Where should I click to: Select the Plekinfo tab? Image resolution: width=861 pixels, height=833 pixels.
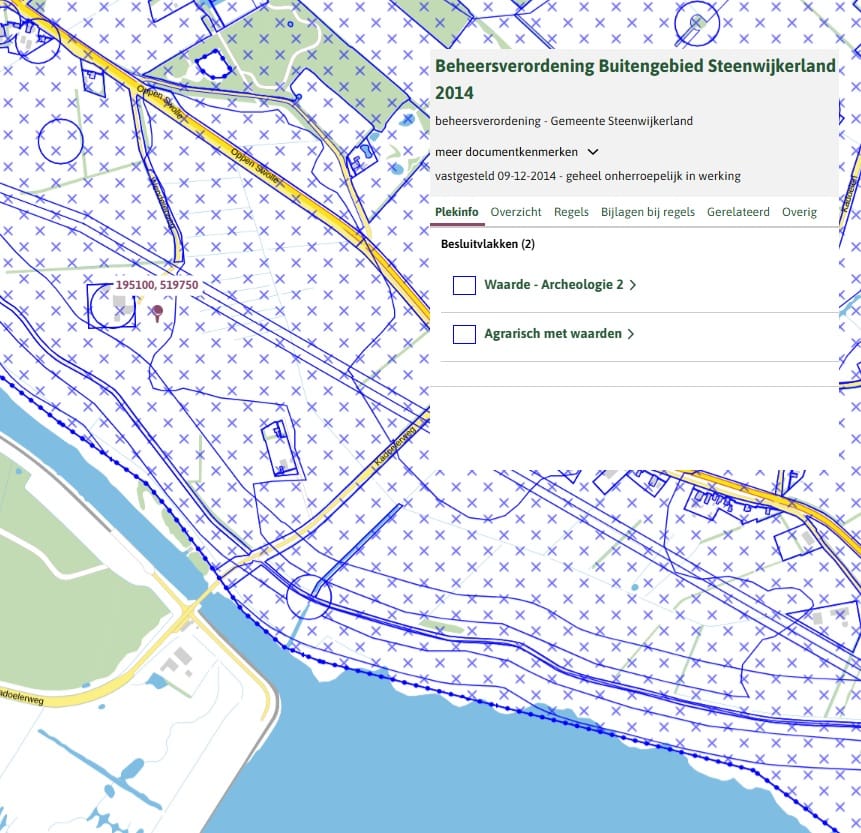pos(457,212)
